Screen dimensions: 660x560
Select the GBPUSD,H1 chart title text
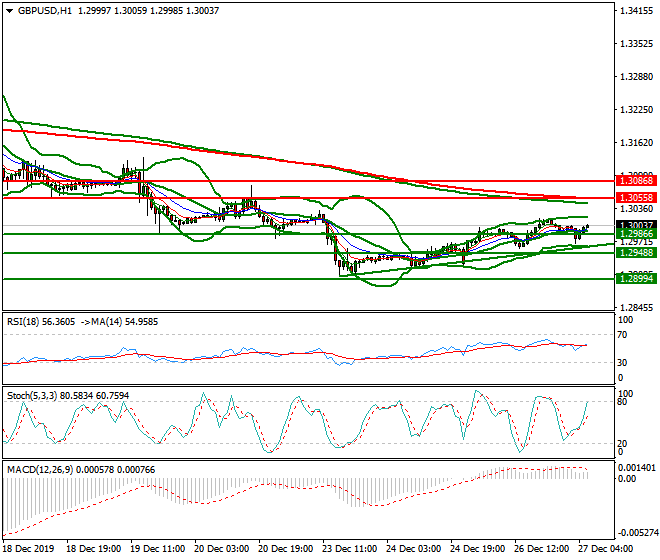click(45, 11)
